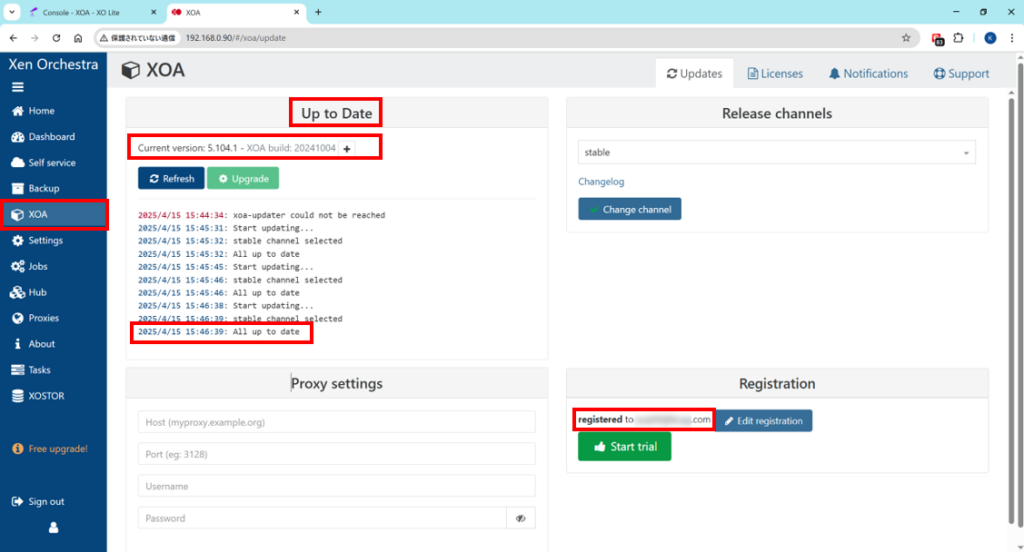This screenshot has width=1024, height=552.
Task: Go to Dashboard in sidebar
Action: [x=50, y=137]
